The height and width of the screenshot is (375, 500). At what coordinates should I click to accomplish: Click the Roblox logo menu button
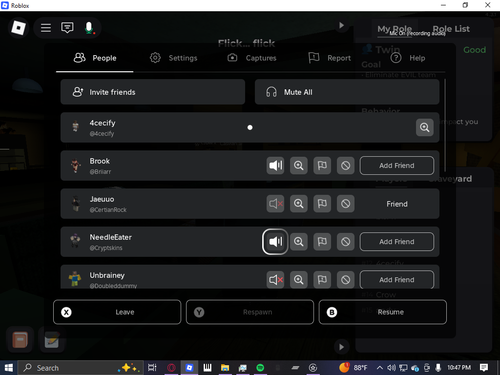(18, 27)
